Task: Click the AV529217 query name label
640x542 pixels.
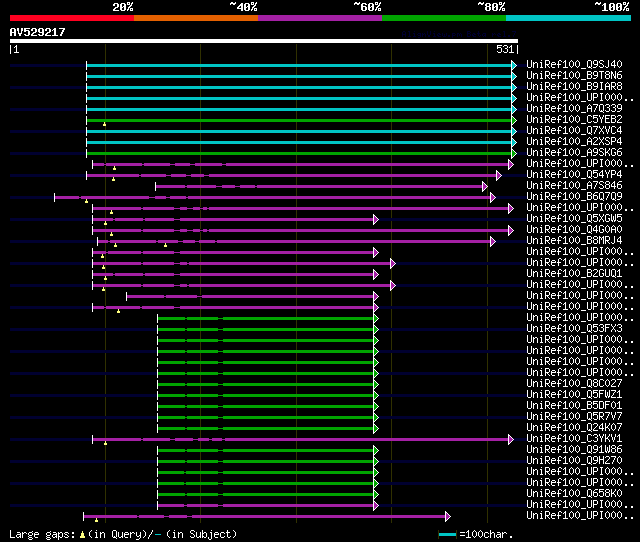Action: coord(38,32)
